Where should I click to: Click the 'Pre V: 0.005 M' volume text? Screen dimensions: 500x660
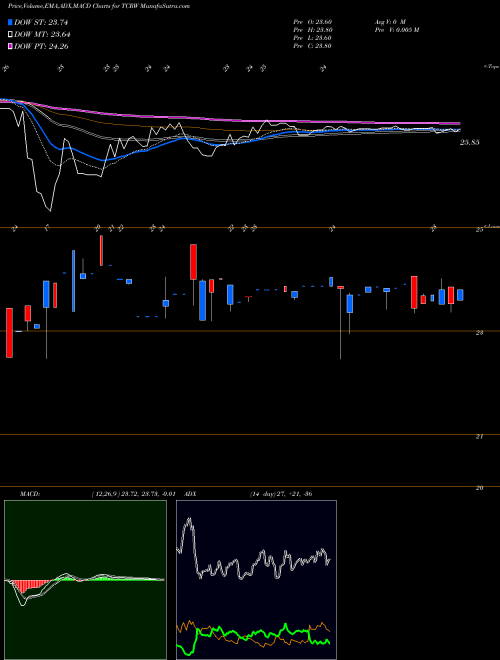coord(396,30)
